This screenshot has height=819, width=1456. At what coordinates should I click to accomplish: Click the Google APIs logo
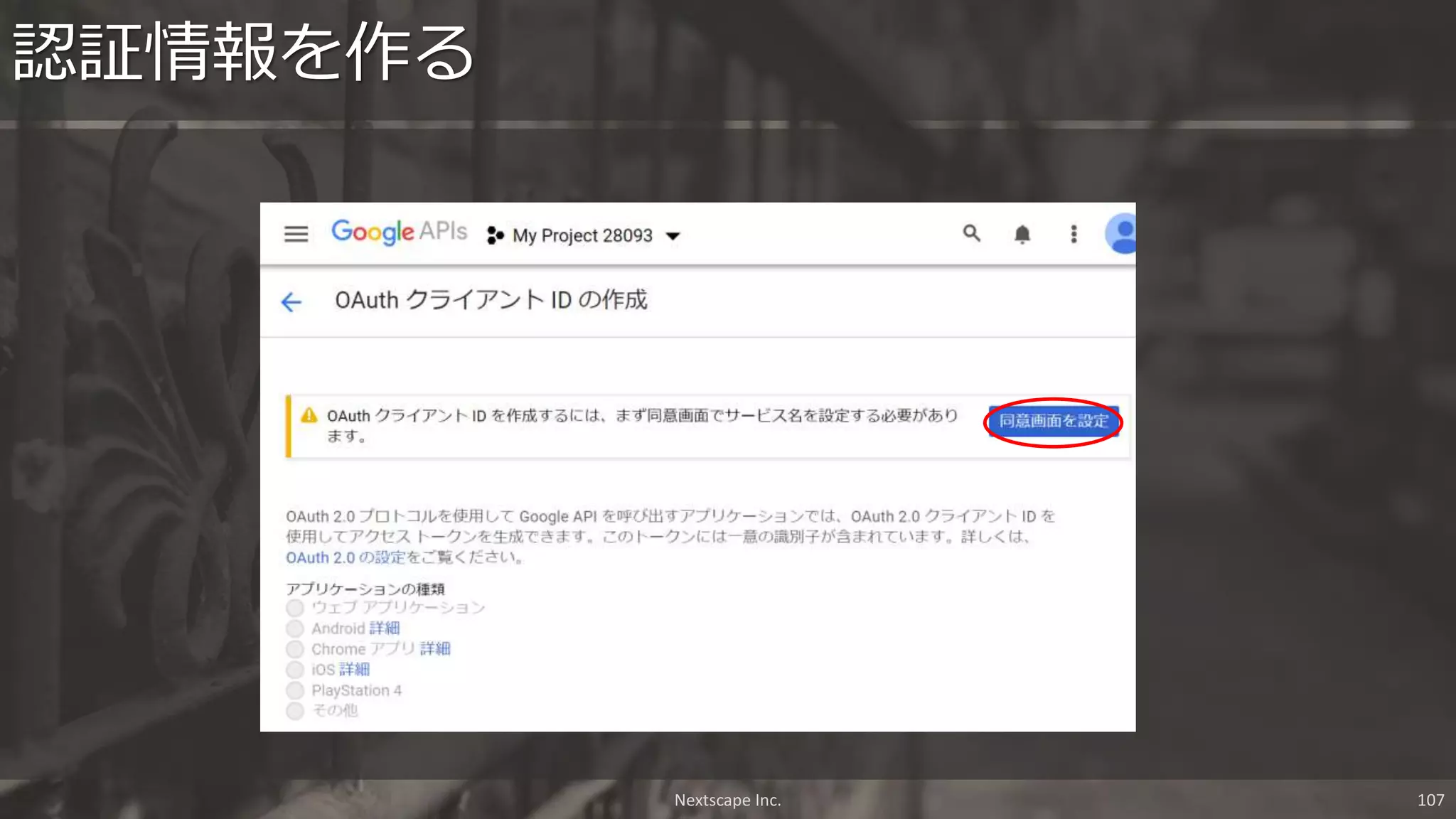399,232
